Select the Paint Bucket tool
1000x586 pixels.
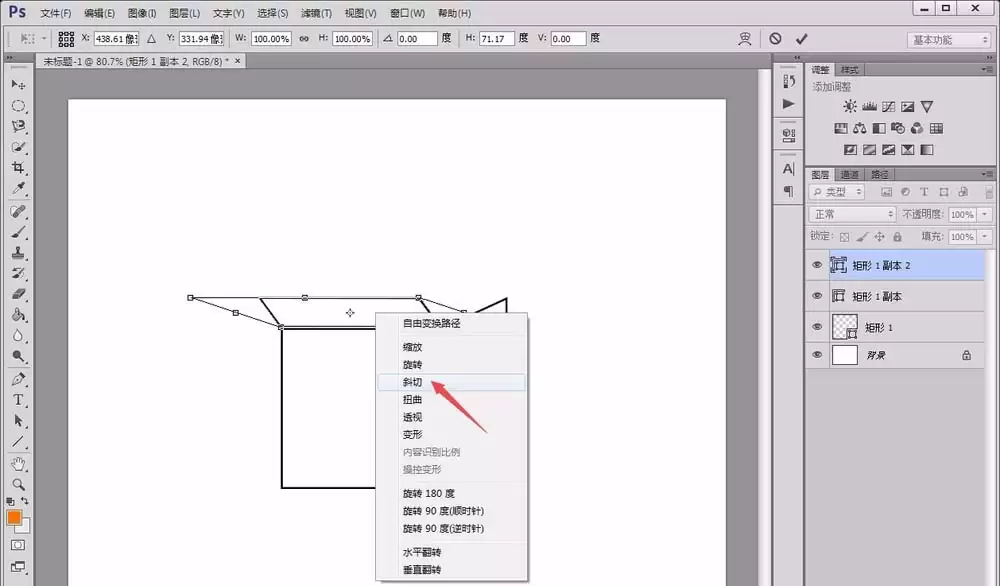coord(18,315)
